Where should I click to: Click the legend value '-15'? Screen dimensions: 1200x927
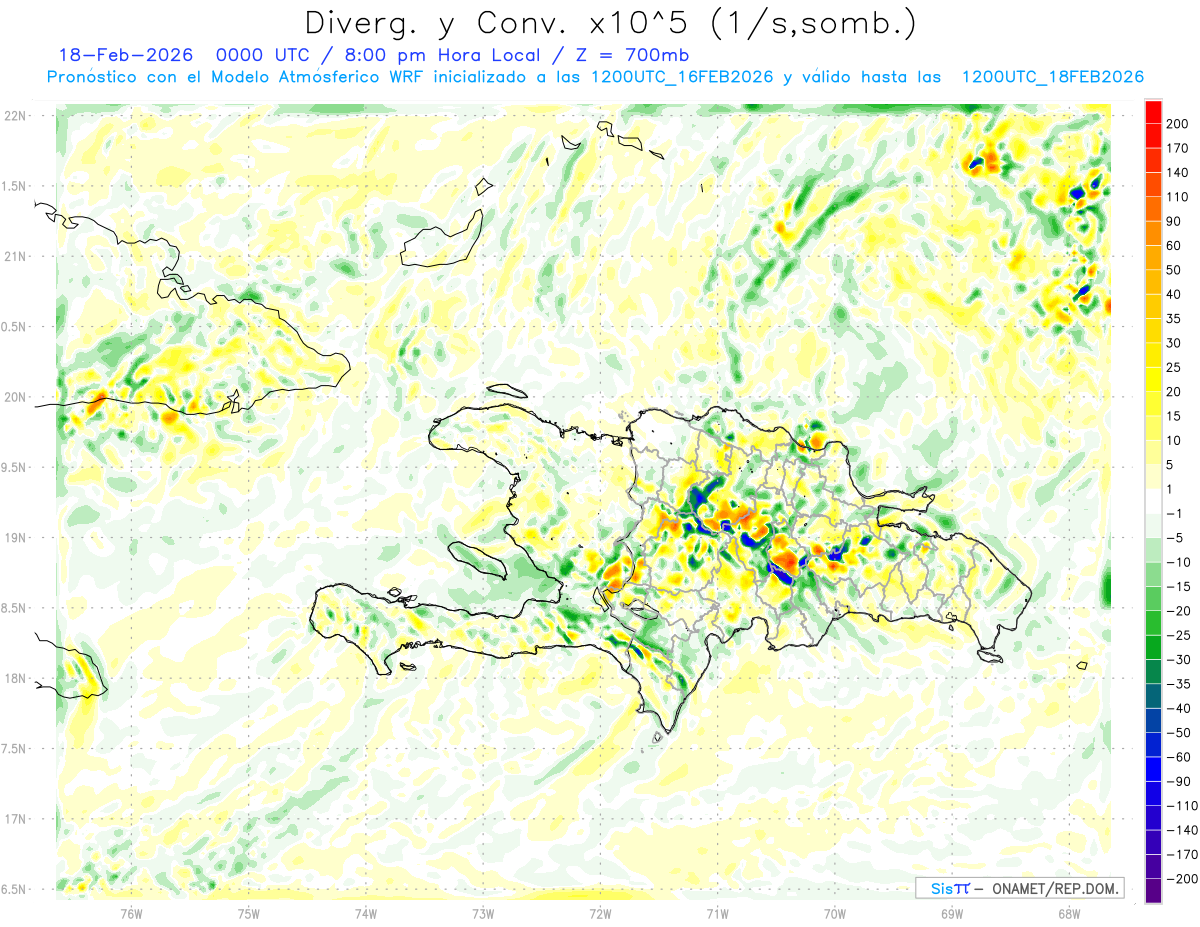(x=1180, y=586)
